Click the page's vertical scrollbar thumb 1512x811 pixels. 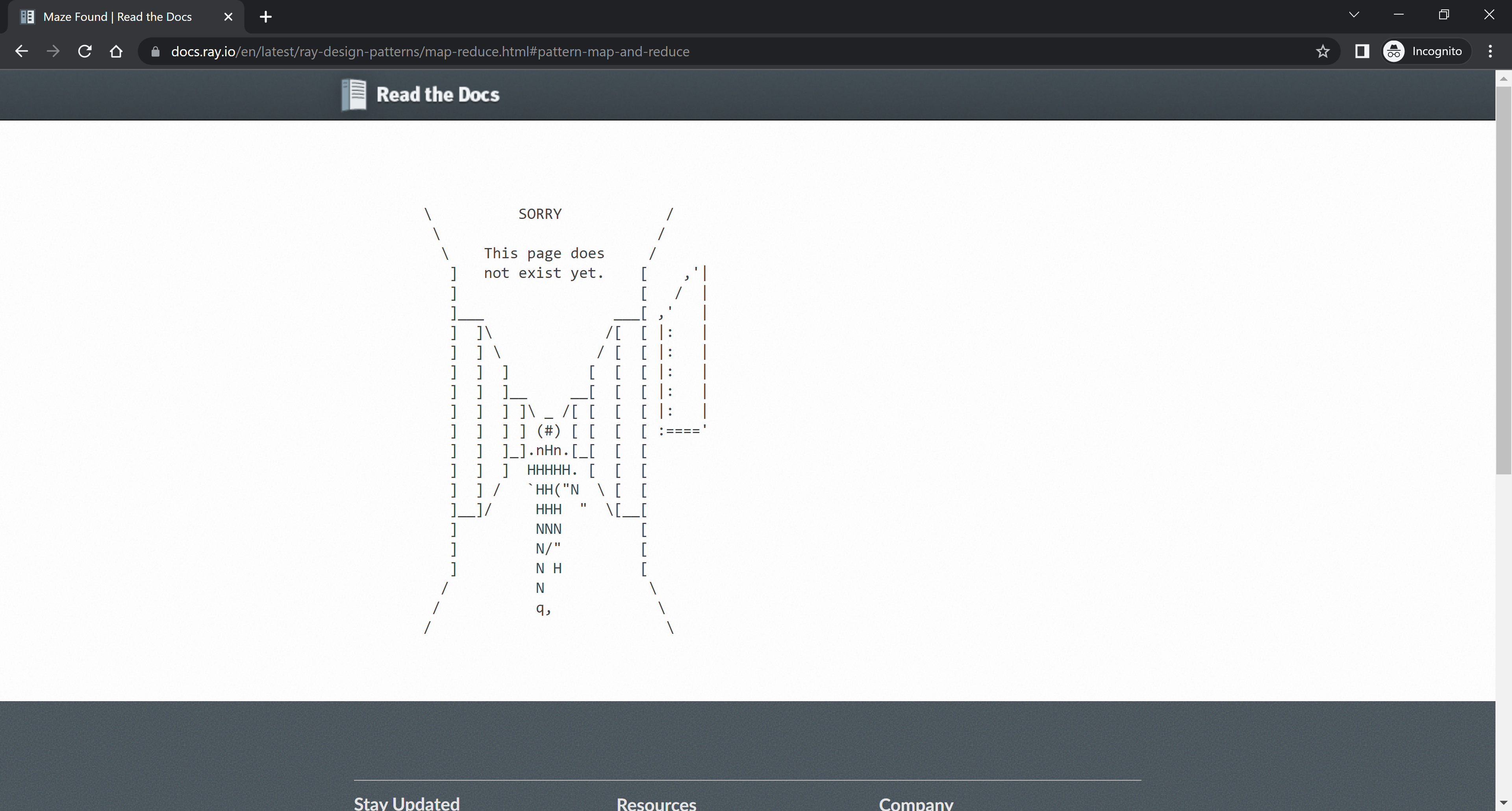coord(1503,280)
